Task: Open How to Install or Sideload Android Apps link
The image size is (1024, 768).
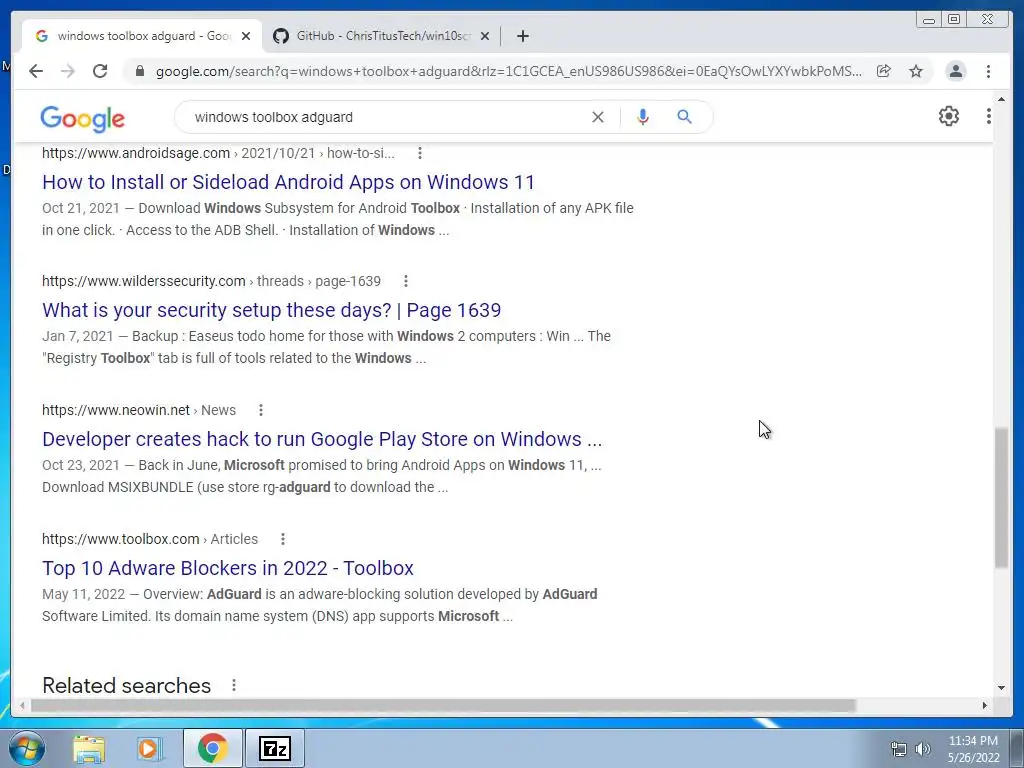Action: point(288,182)
